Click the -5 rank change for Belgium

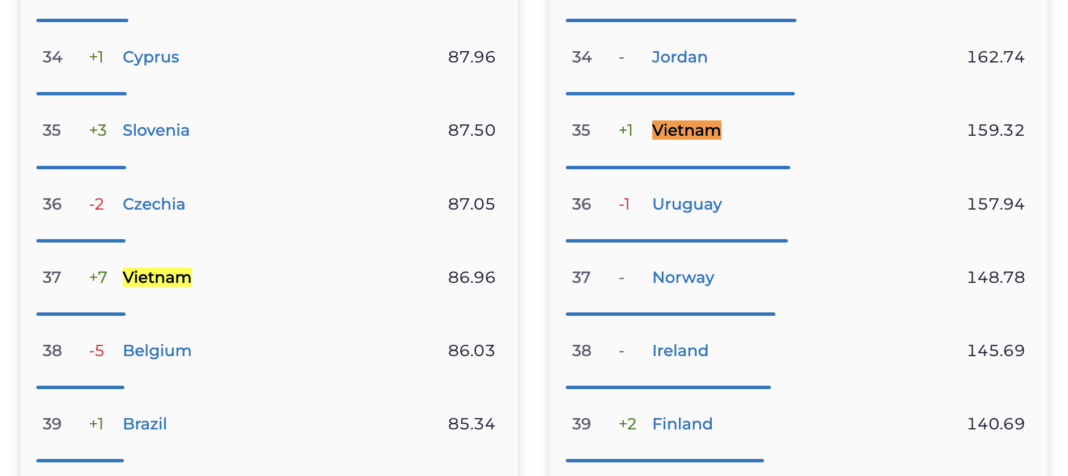tap(97, 351)
